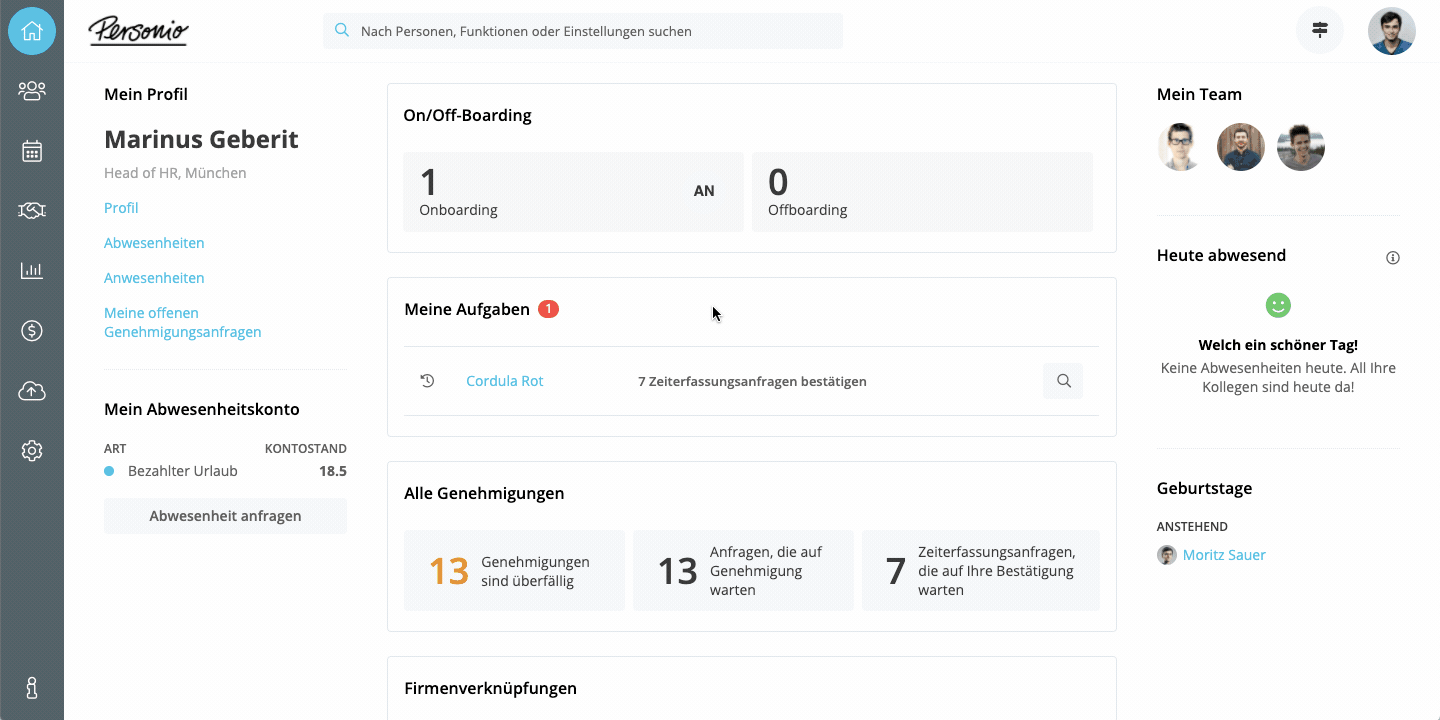This screenshot has width=1440, height=720.
Task: Click the signpost icon in header
Action: [1320, 31]
